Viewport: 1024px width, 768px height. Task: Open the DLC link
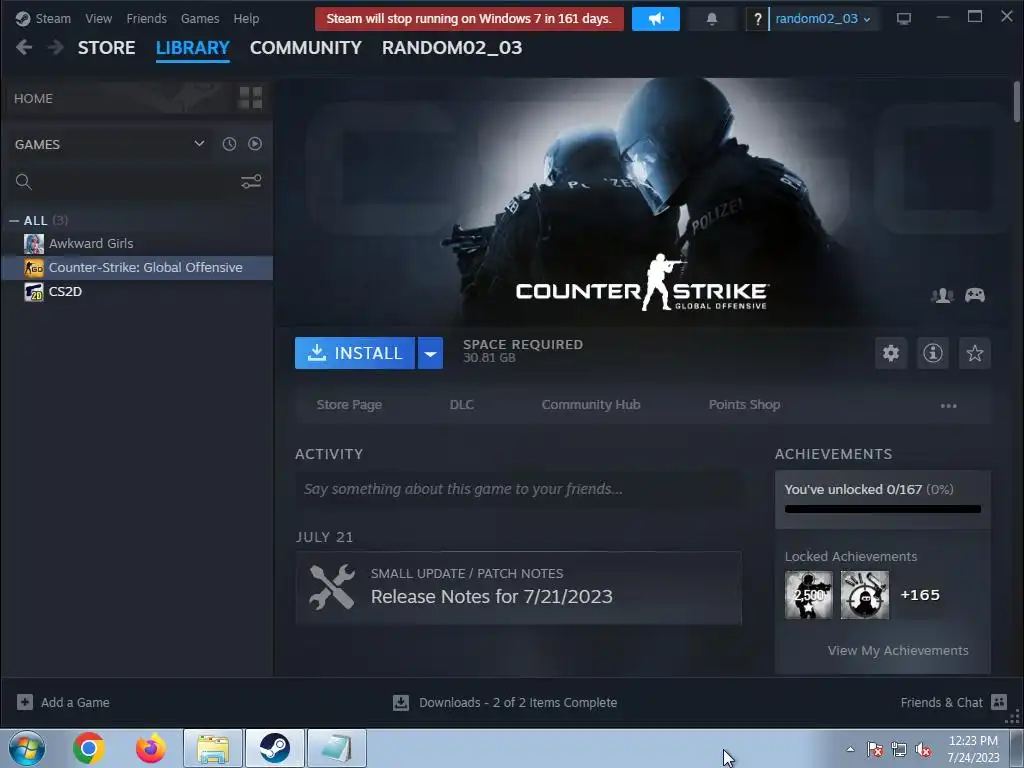[x=462, y=405]
